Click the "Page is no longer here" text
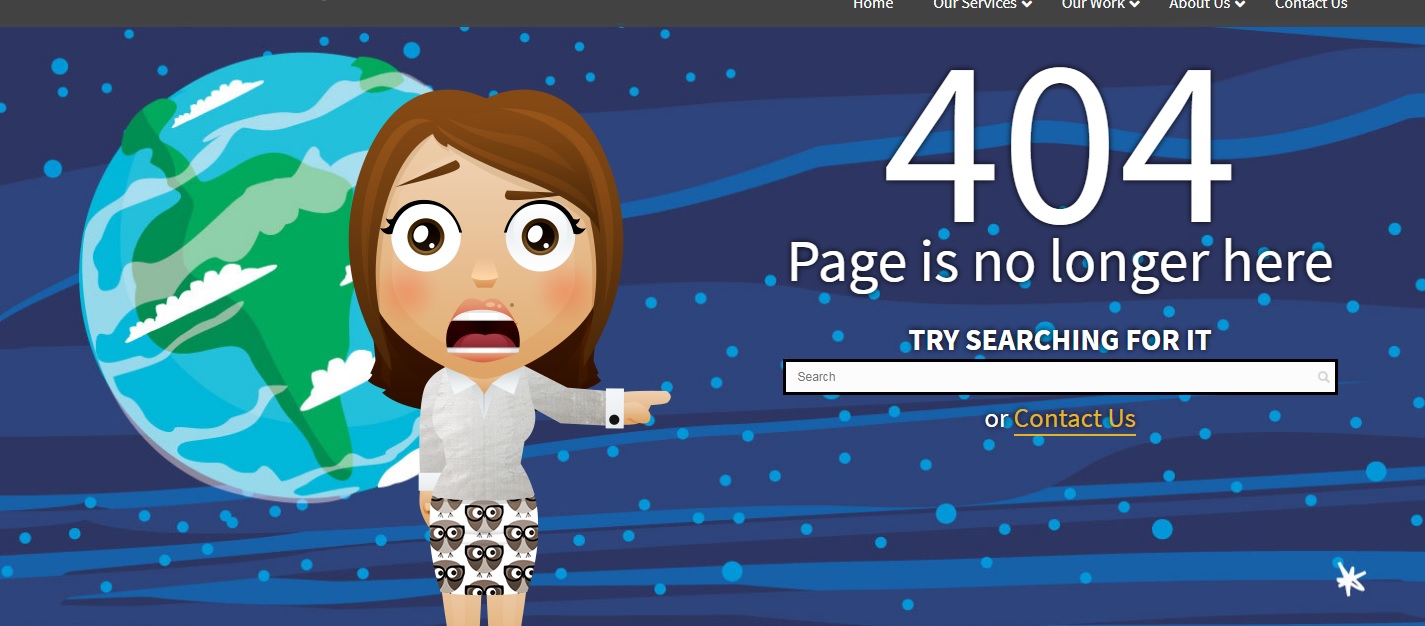This screenshot has width=1425, height=626. (1060, 262)
